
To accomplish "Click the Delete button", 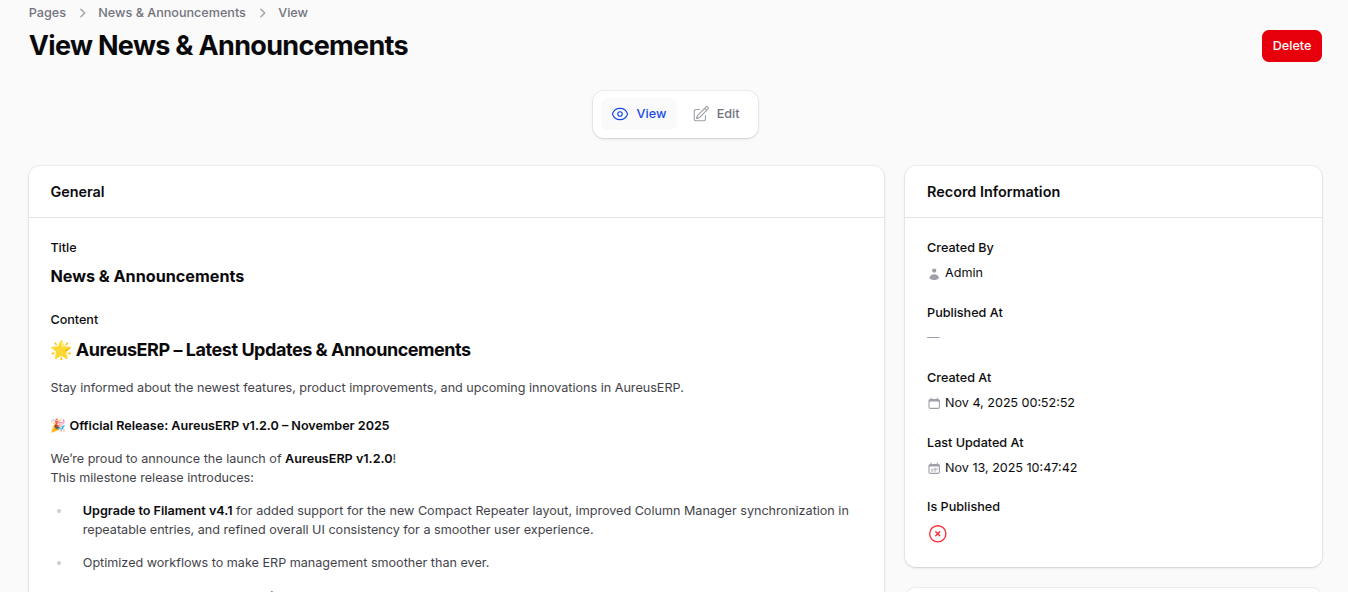I will click(1291, 45).
